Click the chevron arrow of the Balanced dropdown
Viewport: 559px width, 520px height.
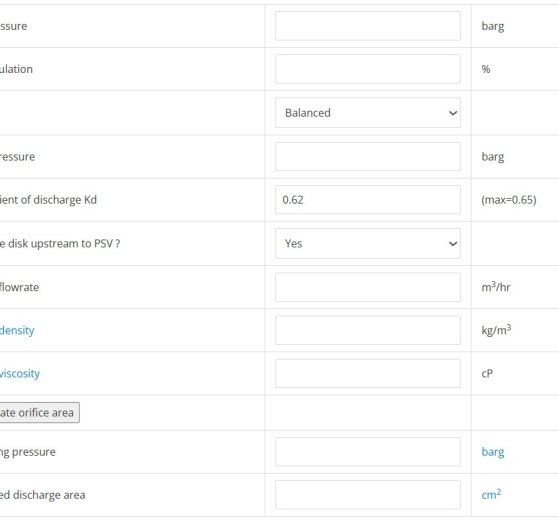click(453, 113)
